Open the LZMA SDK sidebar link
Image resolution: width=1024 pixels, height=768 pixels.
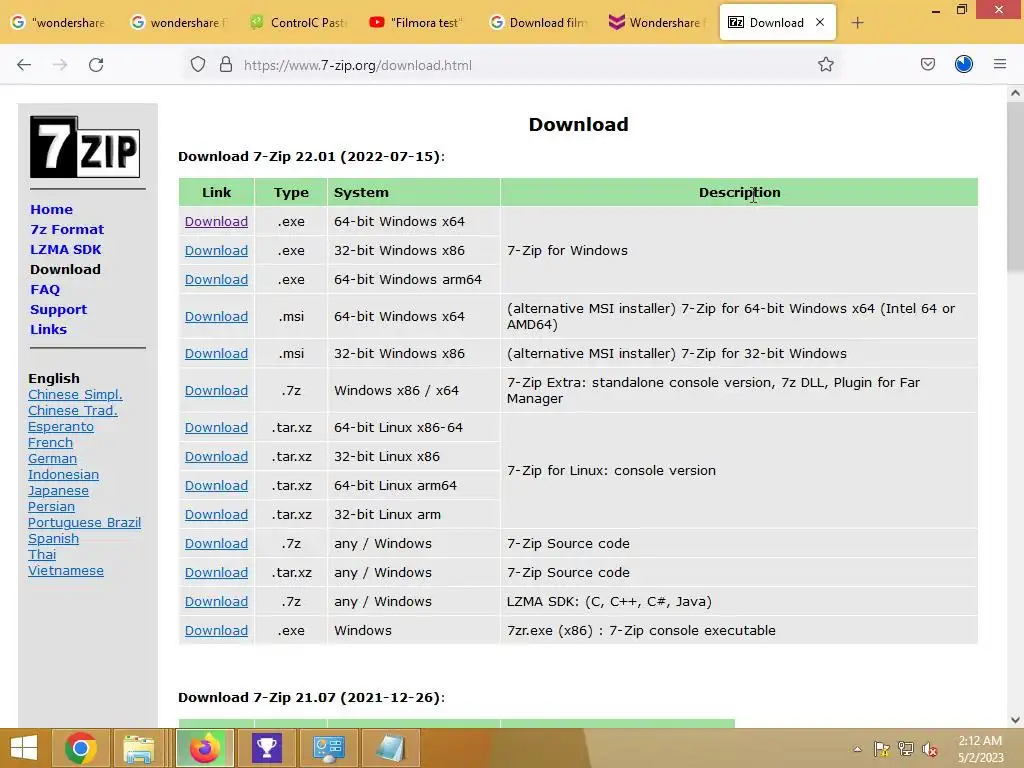click(66, 249)
